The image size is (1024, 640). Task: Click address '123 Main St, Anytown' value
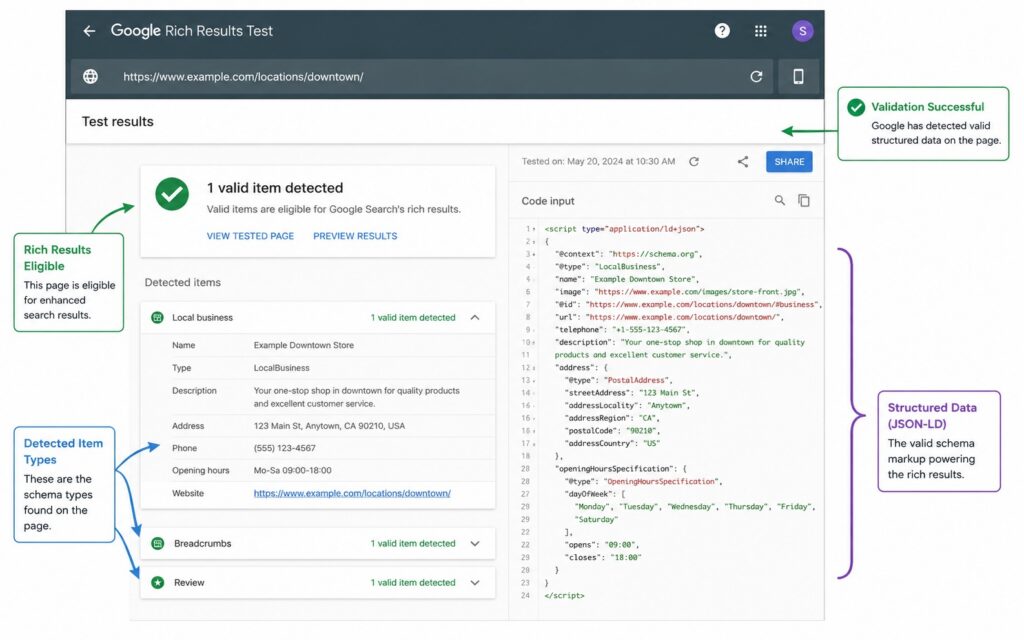click(329, 426)
